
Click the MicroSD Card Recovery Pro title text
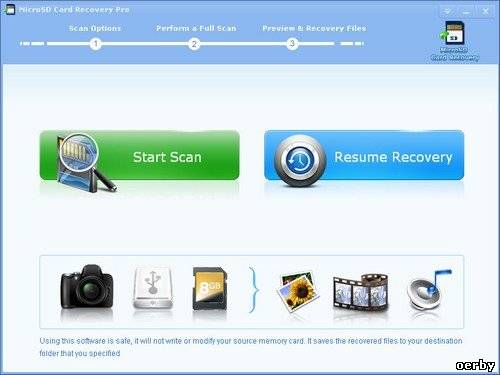pyautogui.click(x=74, y=9)
